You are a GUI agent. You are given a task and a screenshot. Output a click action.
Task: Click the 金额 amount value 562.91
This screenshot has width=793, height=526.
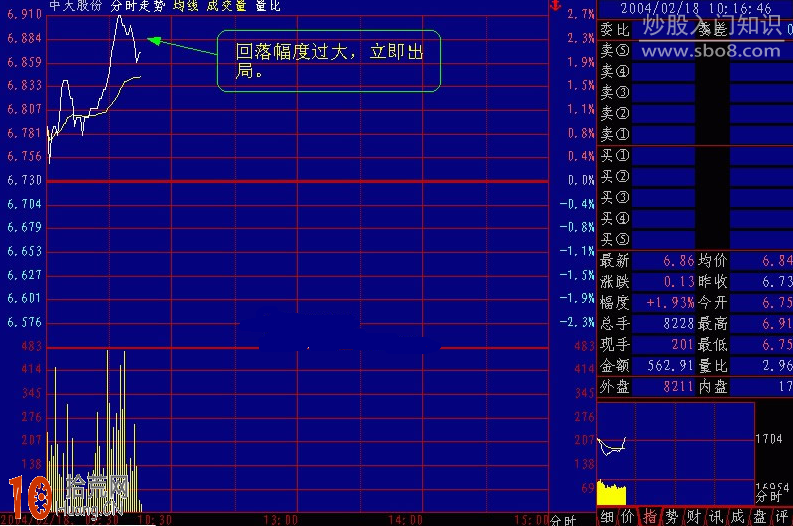671,366
